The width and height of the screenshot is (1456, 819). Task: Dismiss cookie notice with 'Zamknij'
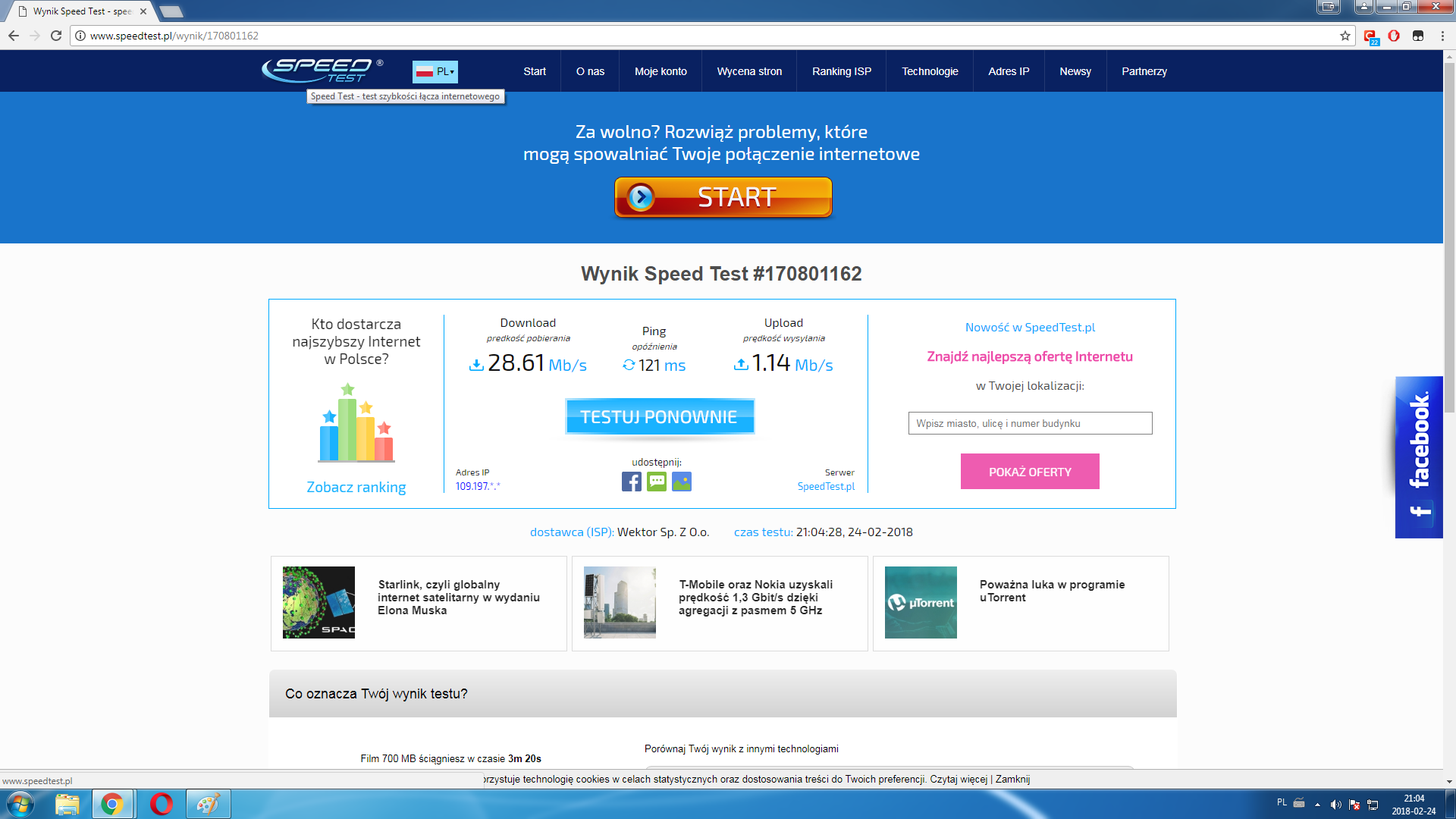[x=1012, y=779]
